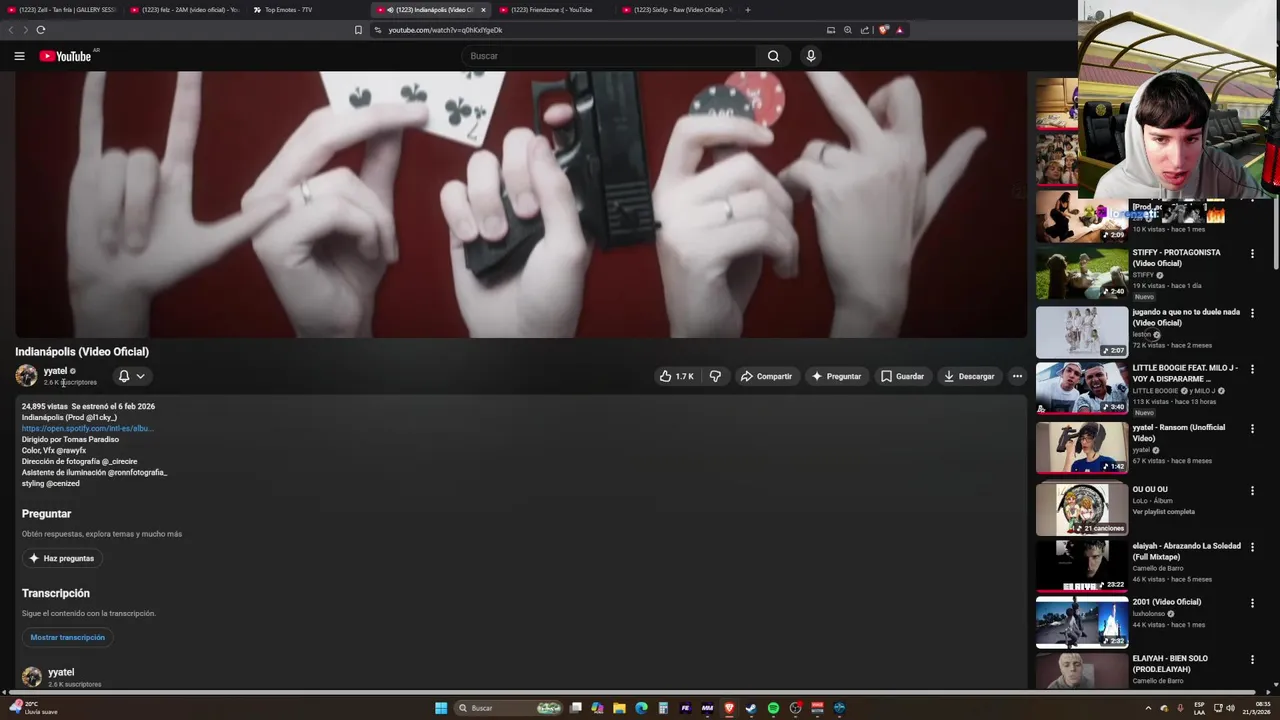
Task: Open more options for elaiyah - Abrazando La Soledad
Action: (x=1252, y=547)
